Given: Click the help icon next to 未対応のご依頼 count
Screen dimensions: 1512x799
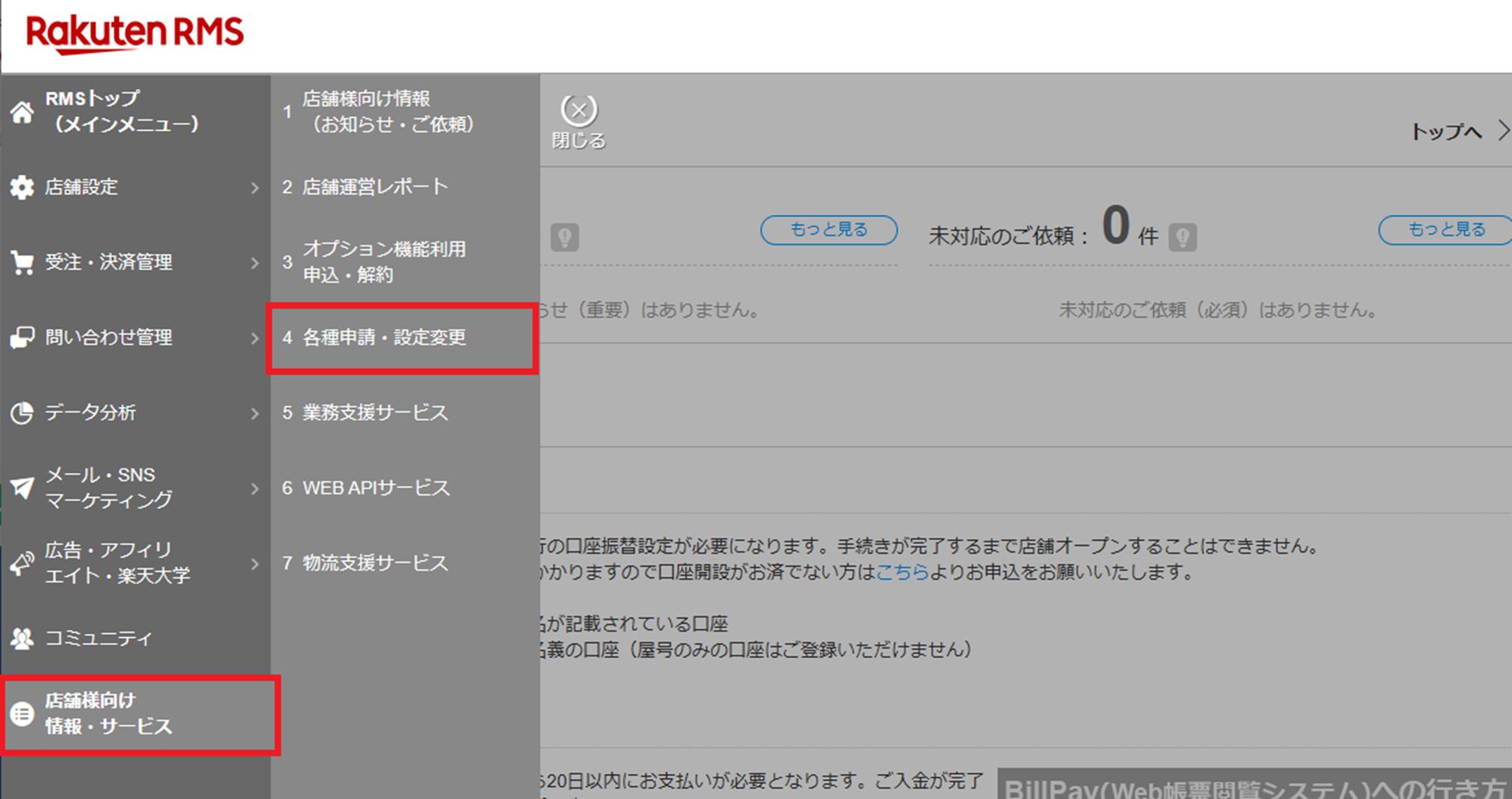Looking at the screenshot, I should coord(1183,237).
